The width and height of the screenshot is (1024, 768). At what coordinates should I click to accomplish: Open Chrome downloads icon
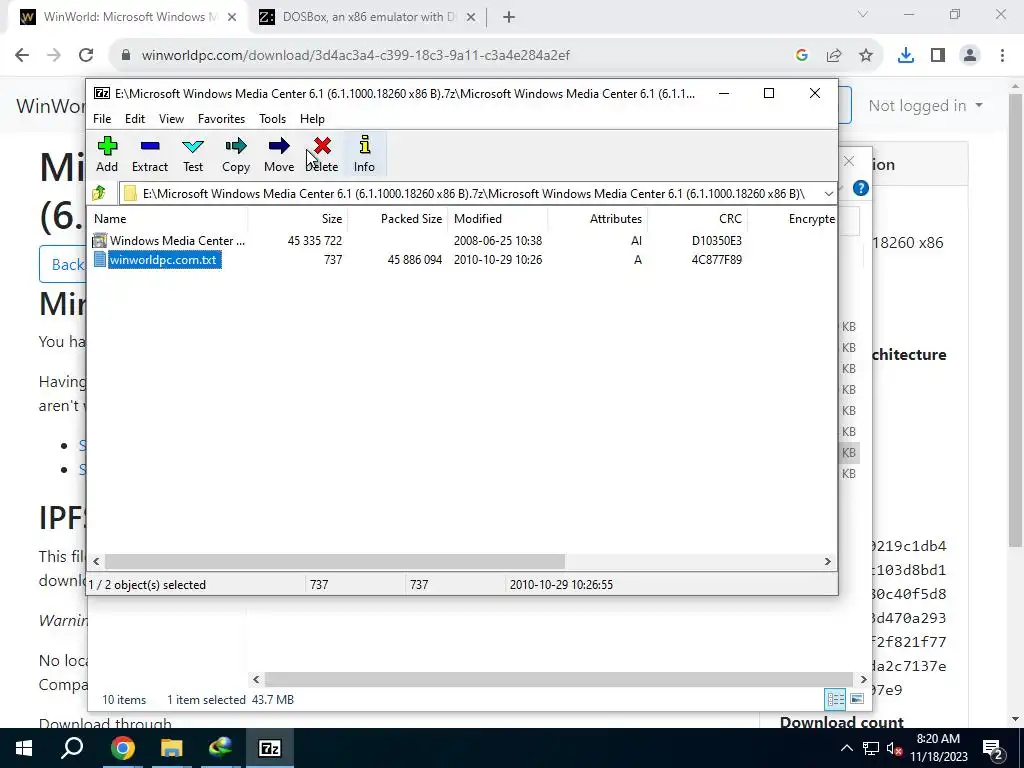[x=905, y=56]
